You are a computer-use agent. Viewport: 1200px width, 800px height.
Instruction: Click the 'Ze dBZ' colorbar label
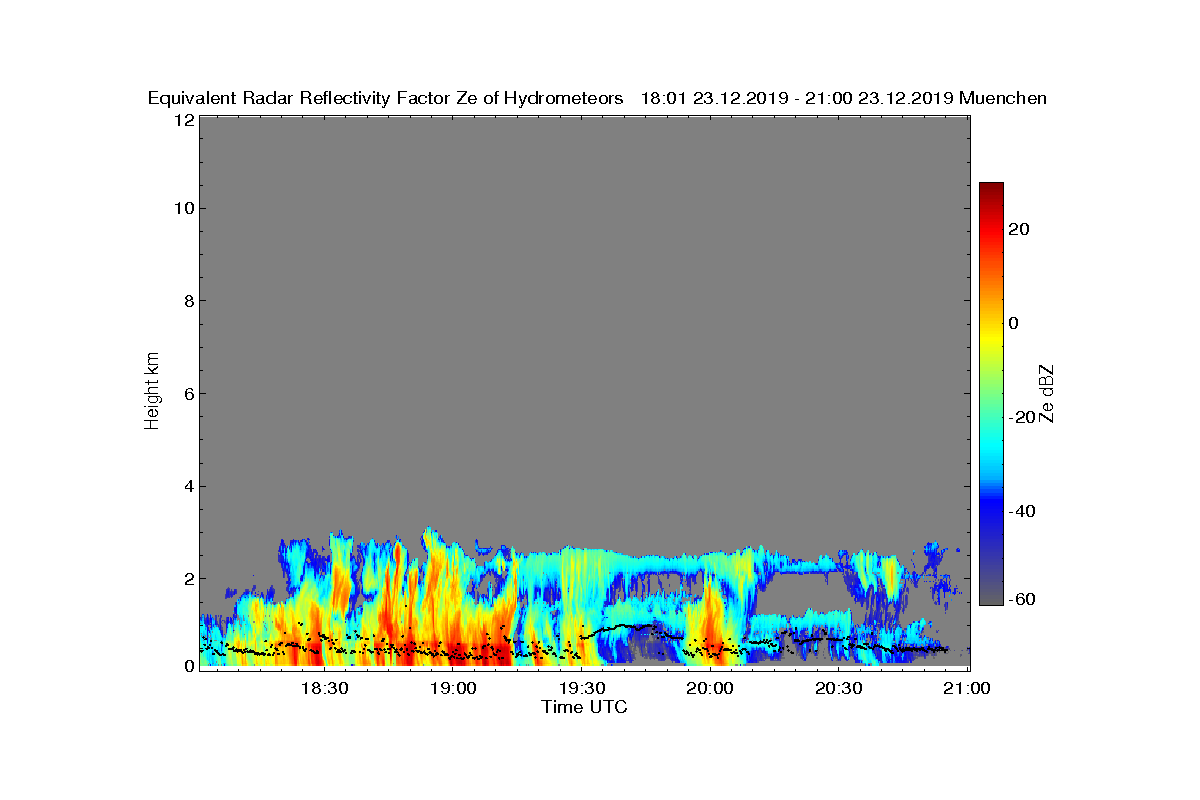pos(1046,394)
